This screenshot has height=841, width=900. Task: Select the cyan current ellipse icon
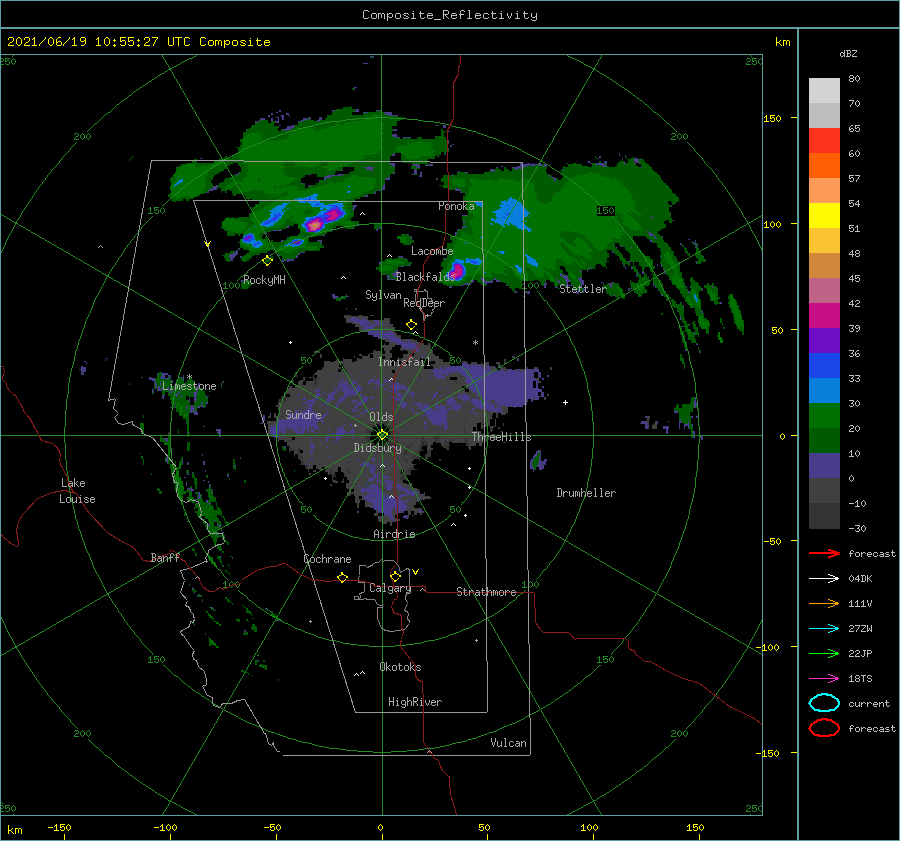pyautogui.click(x=824, y=703)
